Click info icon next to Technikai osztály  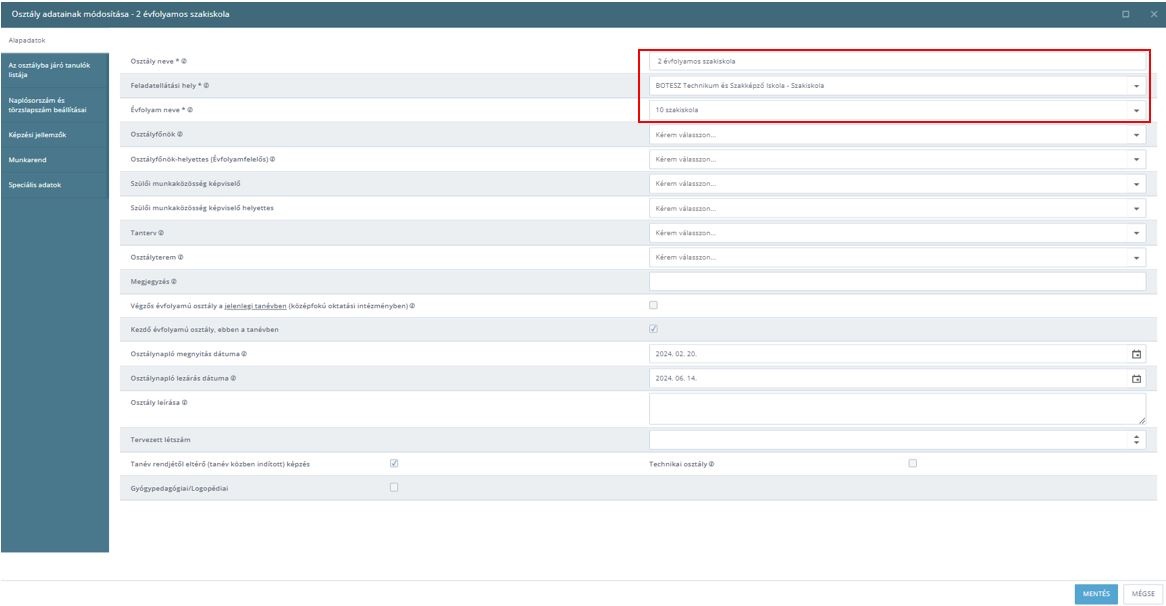click(x=711, y=464)
